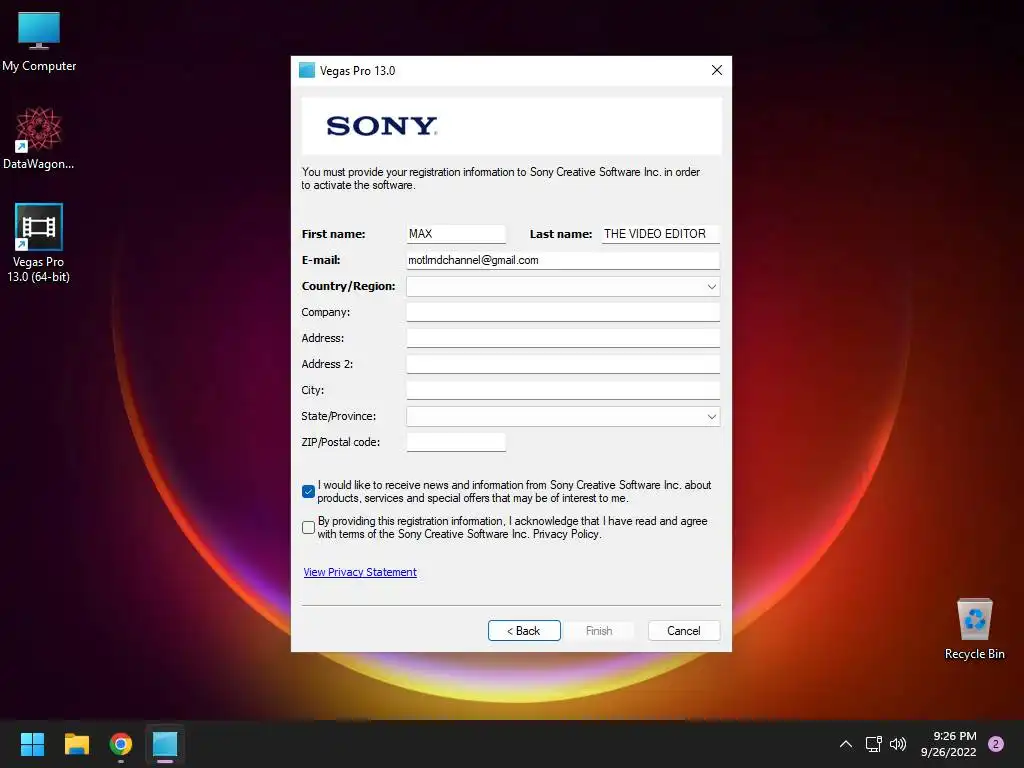Screen dimensions: 1024x768
Task: Click the E-mail input field
Action: click(563, 260)
